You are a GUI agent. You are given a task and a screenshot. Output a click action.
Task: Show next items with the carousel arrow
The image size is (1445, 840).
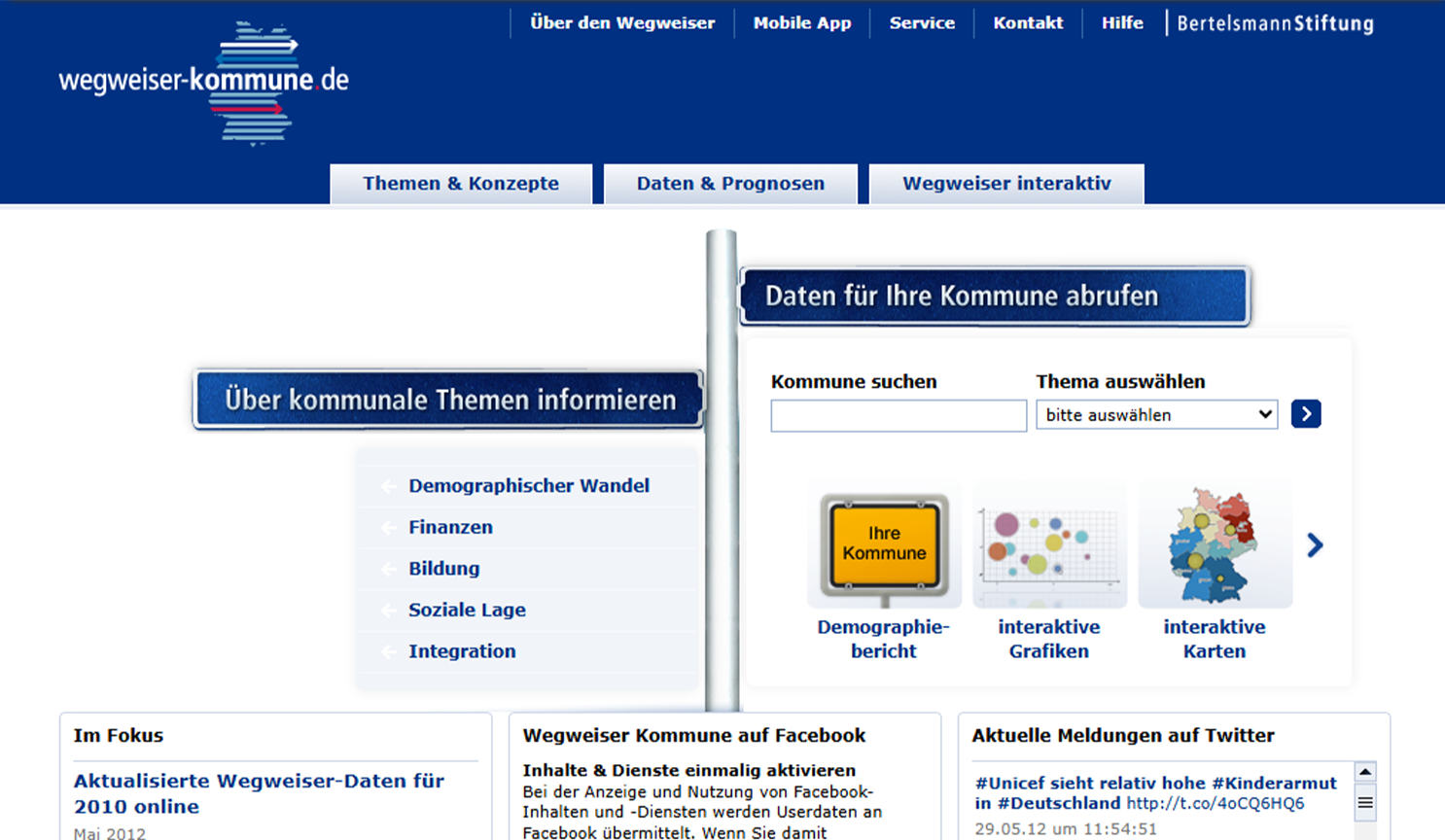point(1316,545)
